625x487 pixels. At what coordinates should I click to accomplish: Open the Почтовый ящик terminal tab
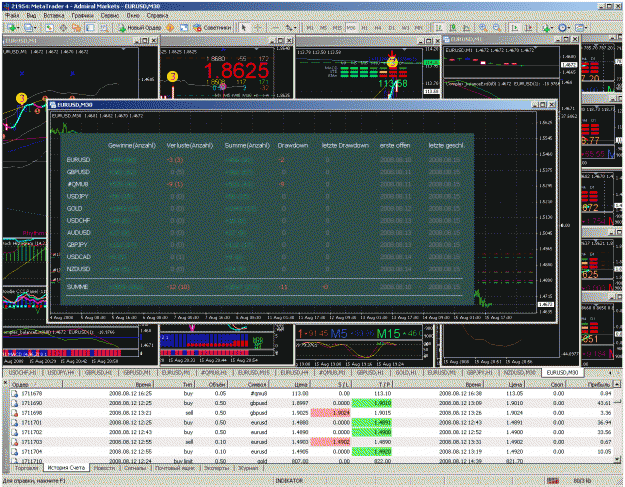(x=175, y=468)
